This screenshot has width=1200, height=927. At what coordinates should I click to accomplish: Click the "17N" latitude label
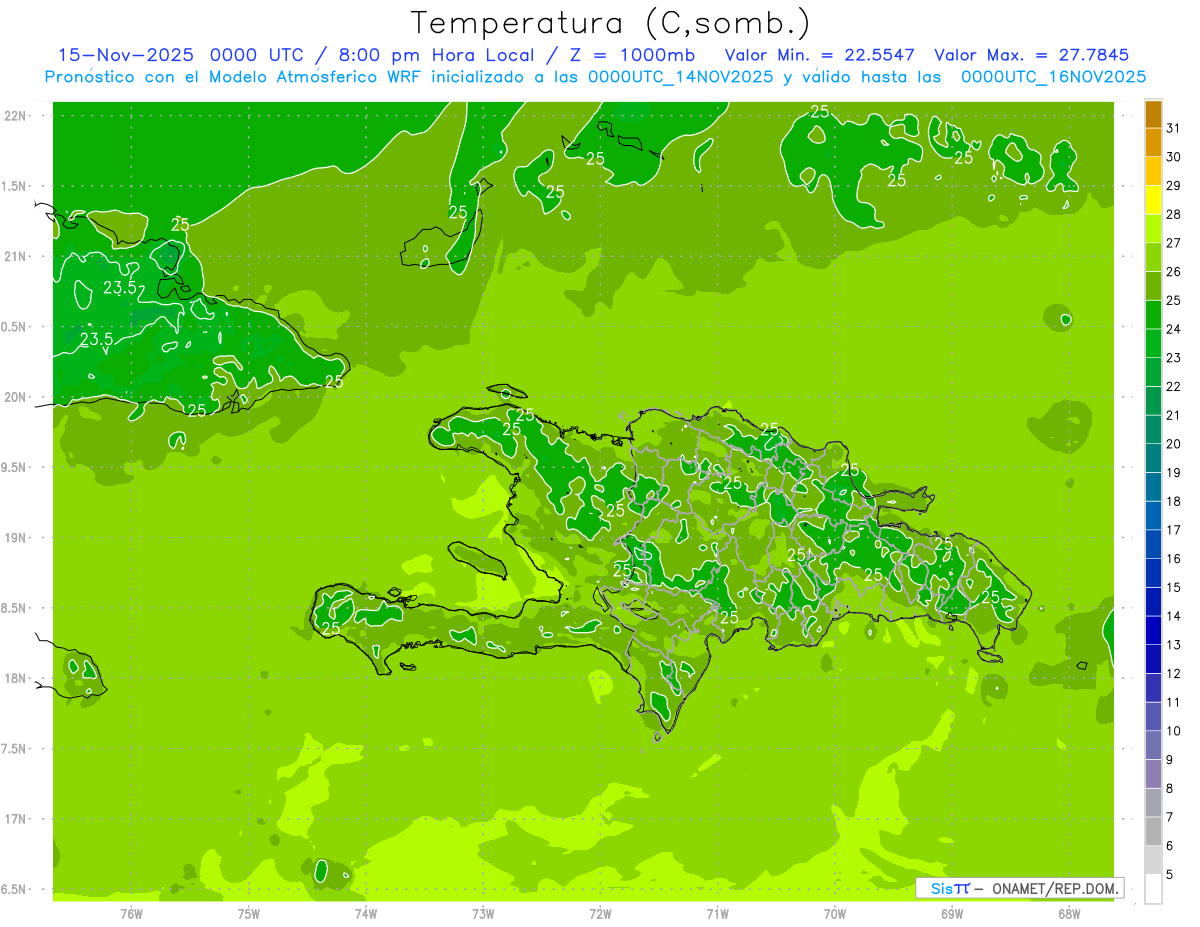pyautogui.click(x=14, y=819)
